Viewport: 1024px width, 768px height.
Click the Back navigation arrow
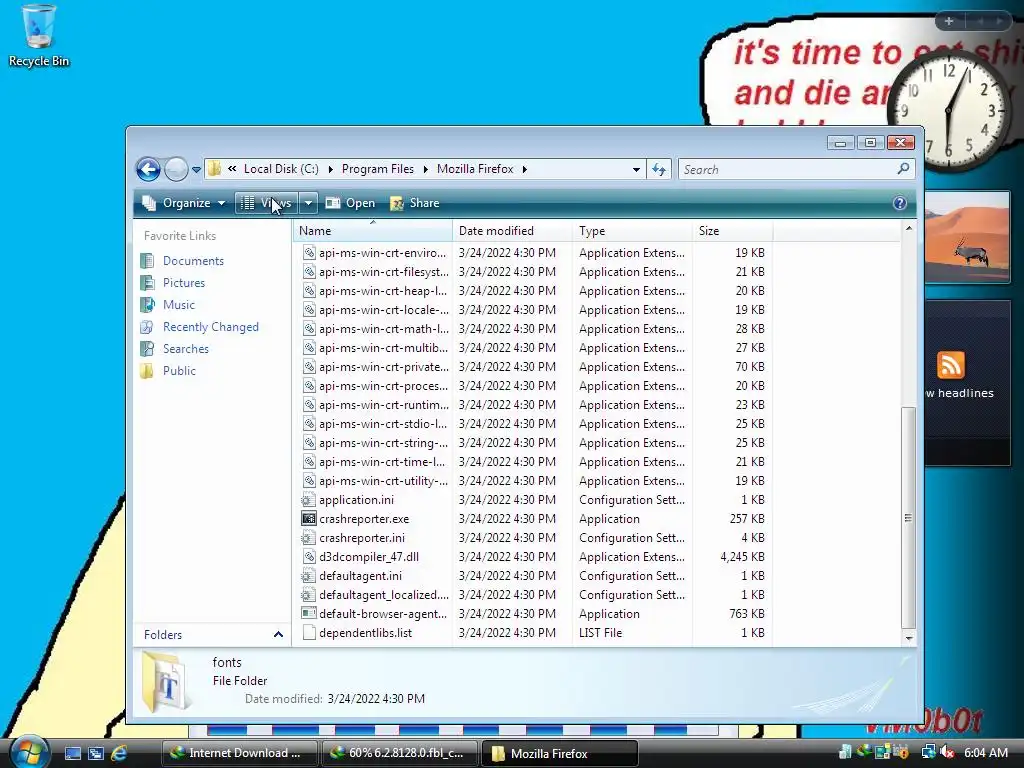(x=148, y=170)
